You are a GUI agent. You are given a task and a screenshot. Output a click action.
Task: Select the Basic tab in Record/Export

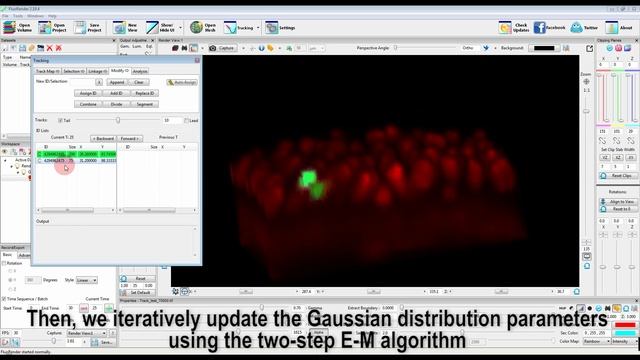tap(7, 255)
